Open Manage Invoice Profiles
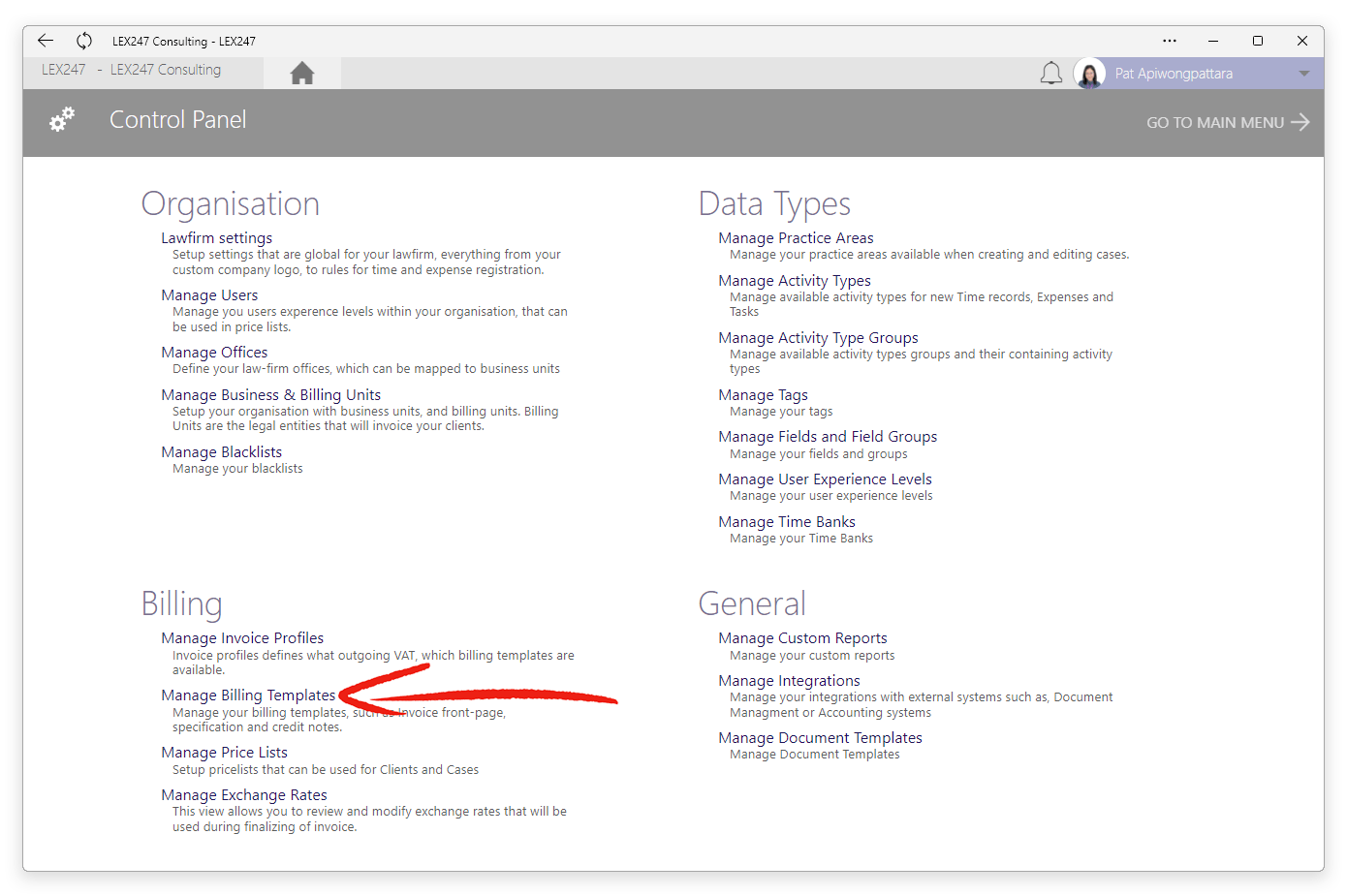This screenshot has width=1347, height=896. pyautogui.click(x=242, y=638)
